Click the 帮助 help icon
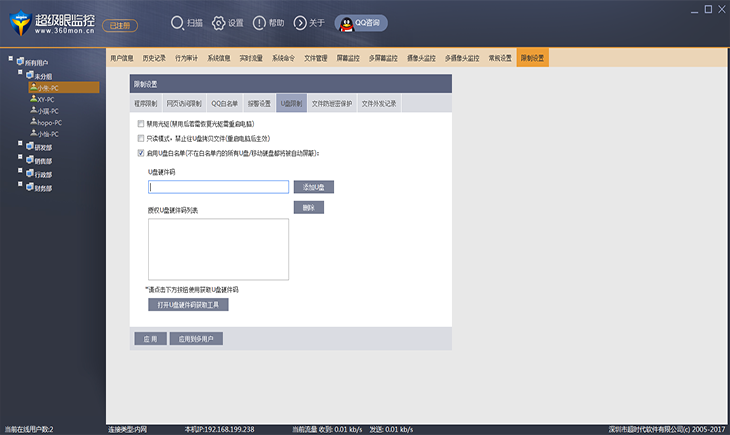 (x=260, y=22)
